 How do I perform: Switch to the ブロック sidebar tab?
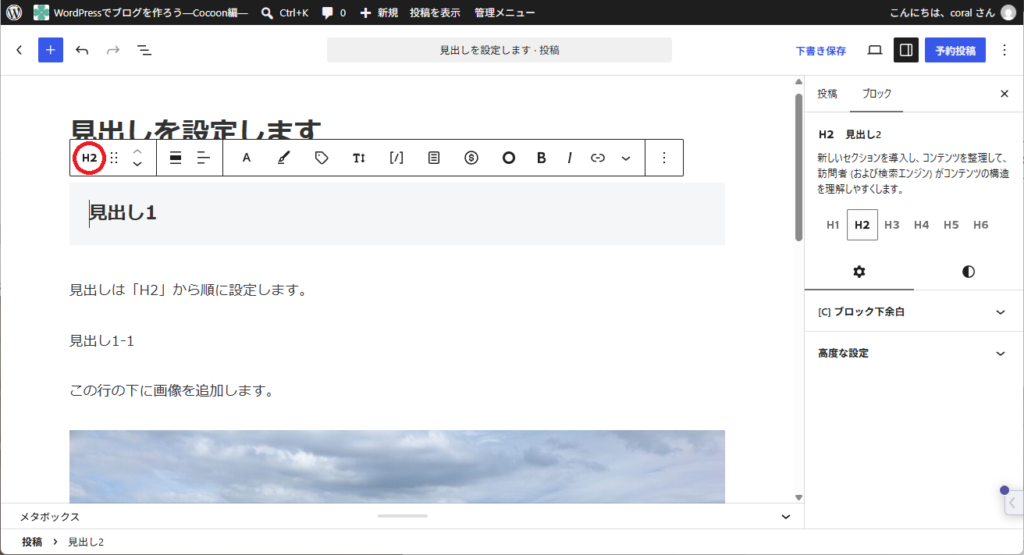click(x=876, y=94)
